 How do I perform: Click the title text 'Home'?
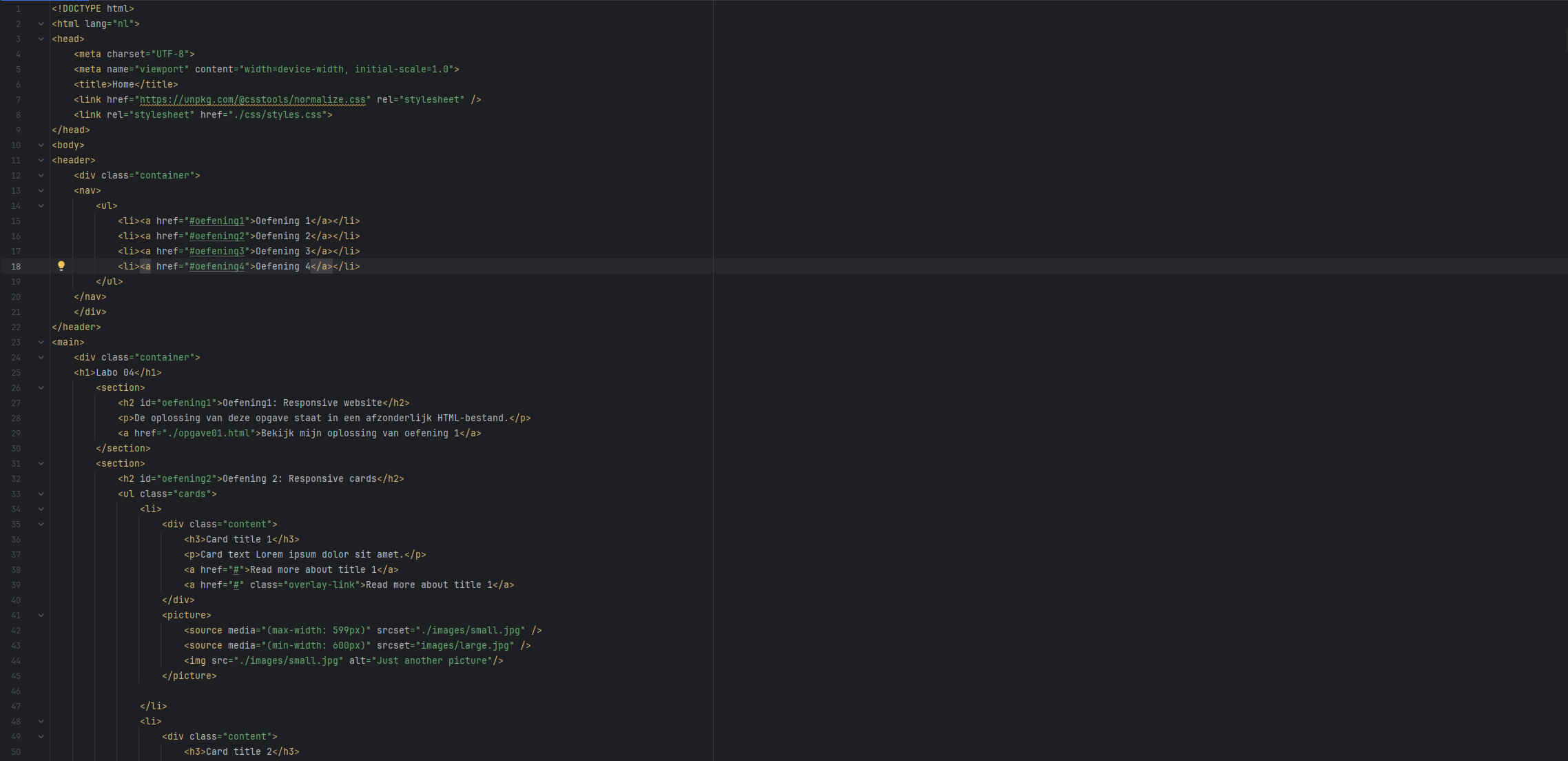[123, 85]
